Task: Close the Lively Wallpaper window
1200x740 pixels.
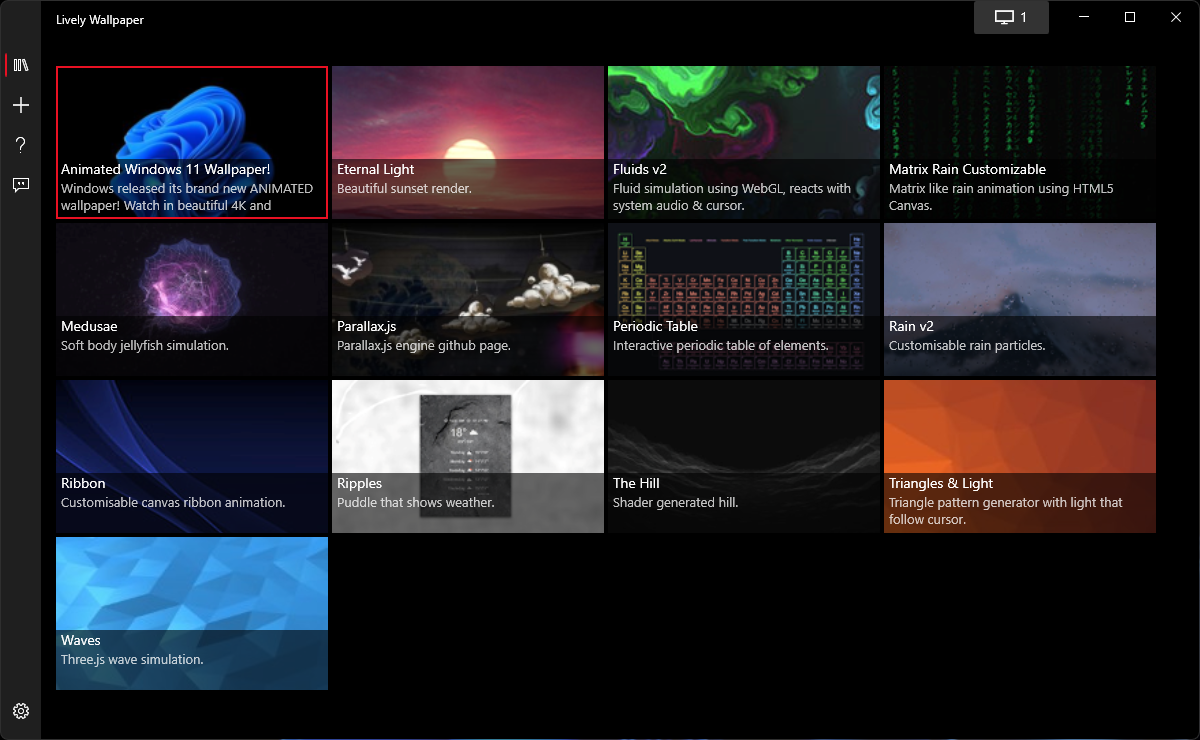Action: (x=1176, y=17)
